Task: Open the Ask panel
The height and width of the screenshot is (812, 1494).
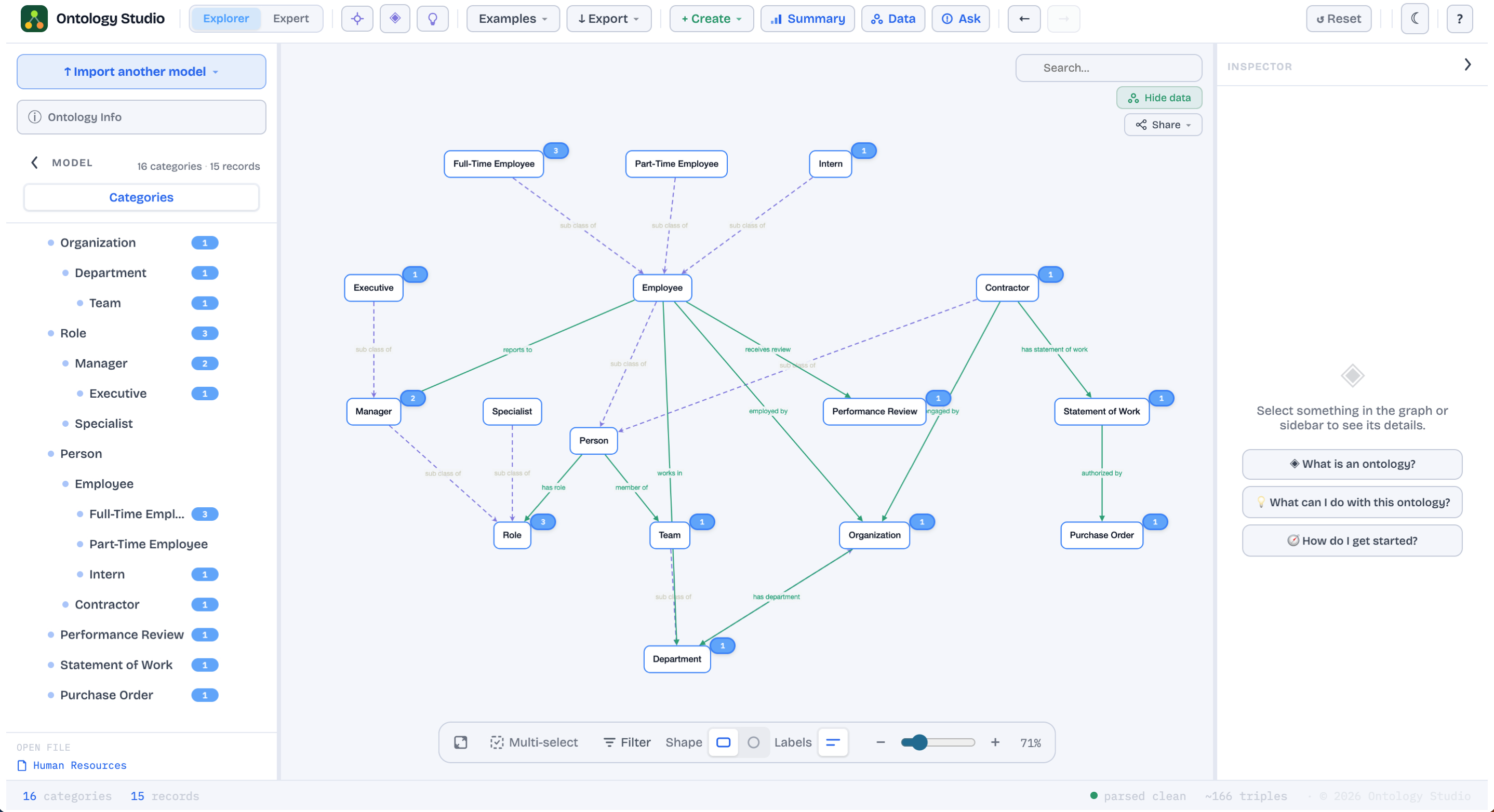Action: coord(961,19)
